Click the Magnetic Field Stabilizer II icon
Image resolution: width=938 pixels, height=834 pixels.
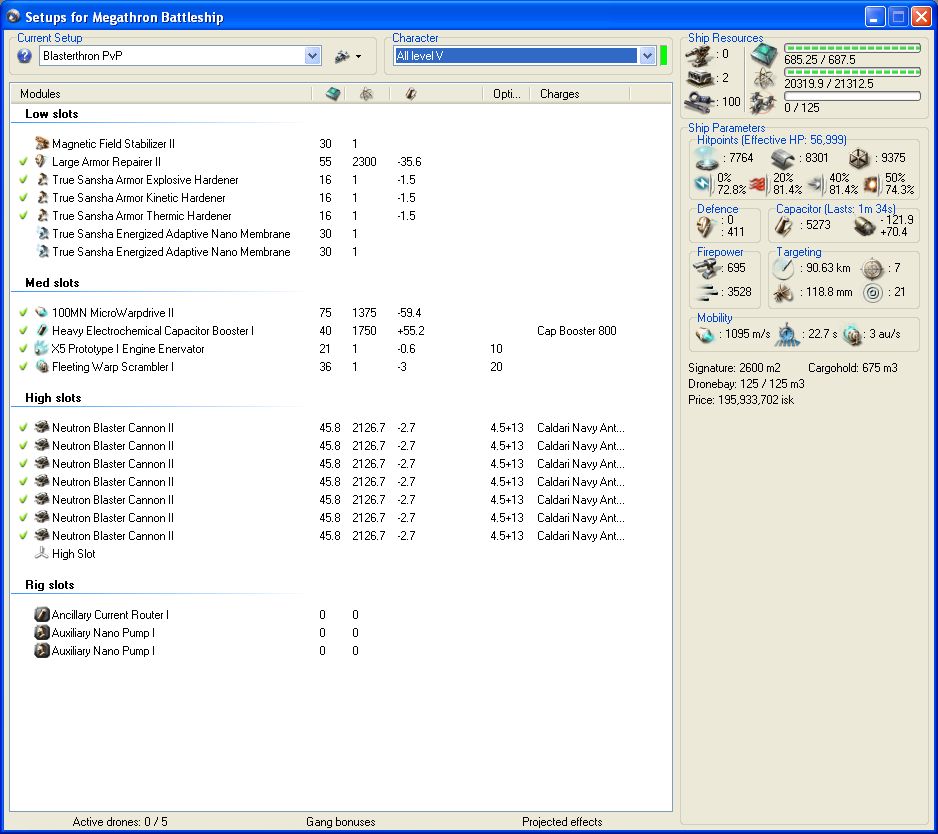tap(42, 144)
